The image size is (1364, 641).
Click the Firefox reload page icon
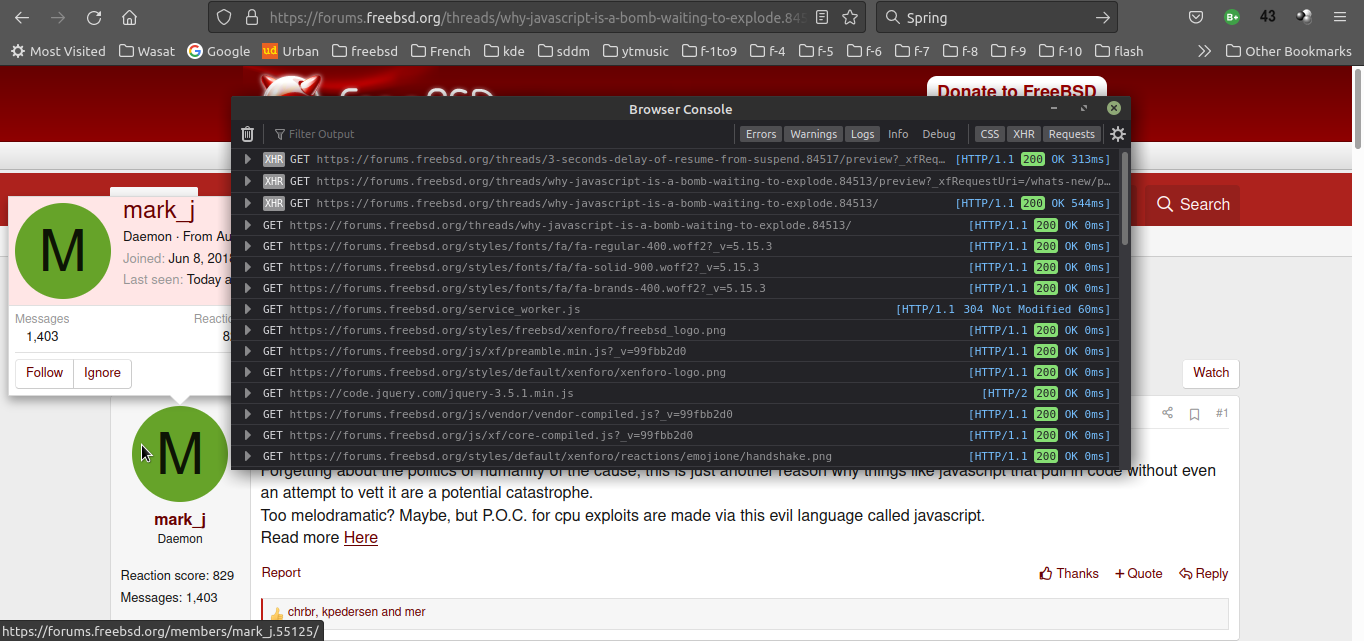coord(94,17)
